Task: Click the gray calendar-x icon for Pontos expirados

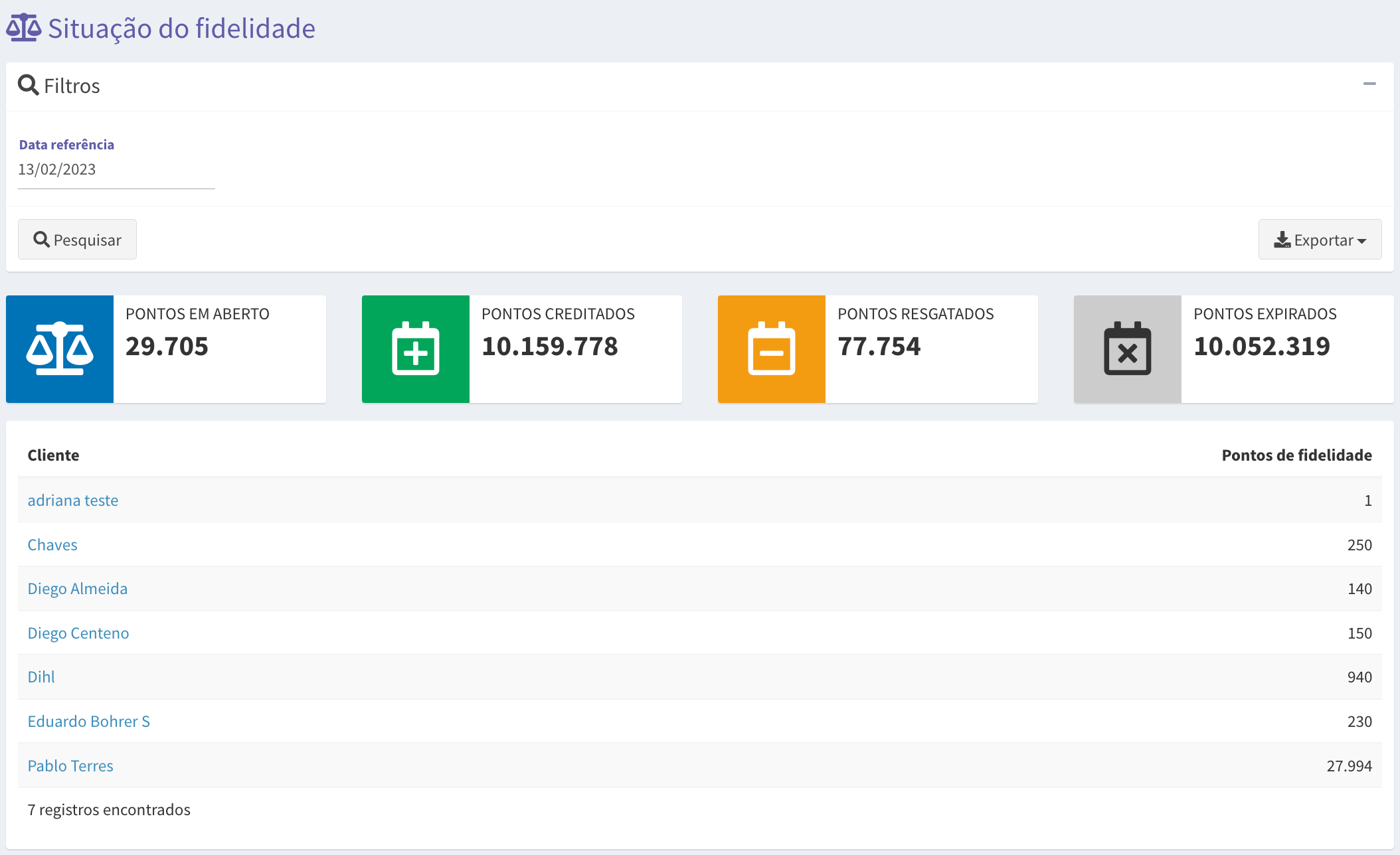Action: [1128, 349]
